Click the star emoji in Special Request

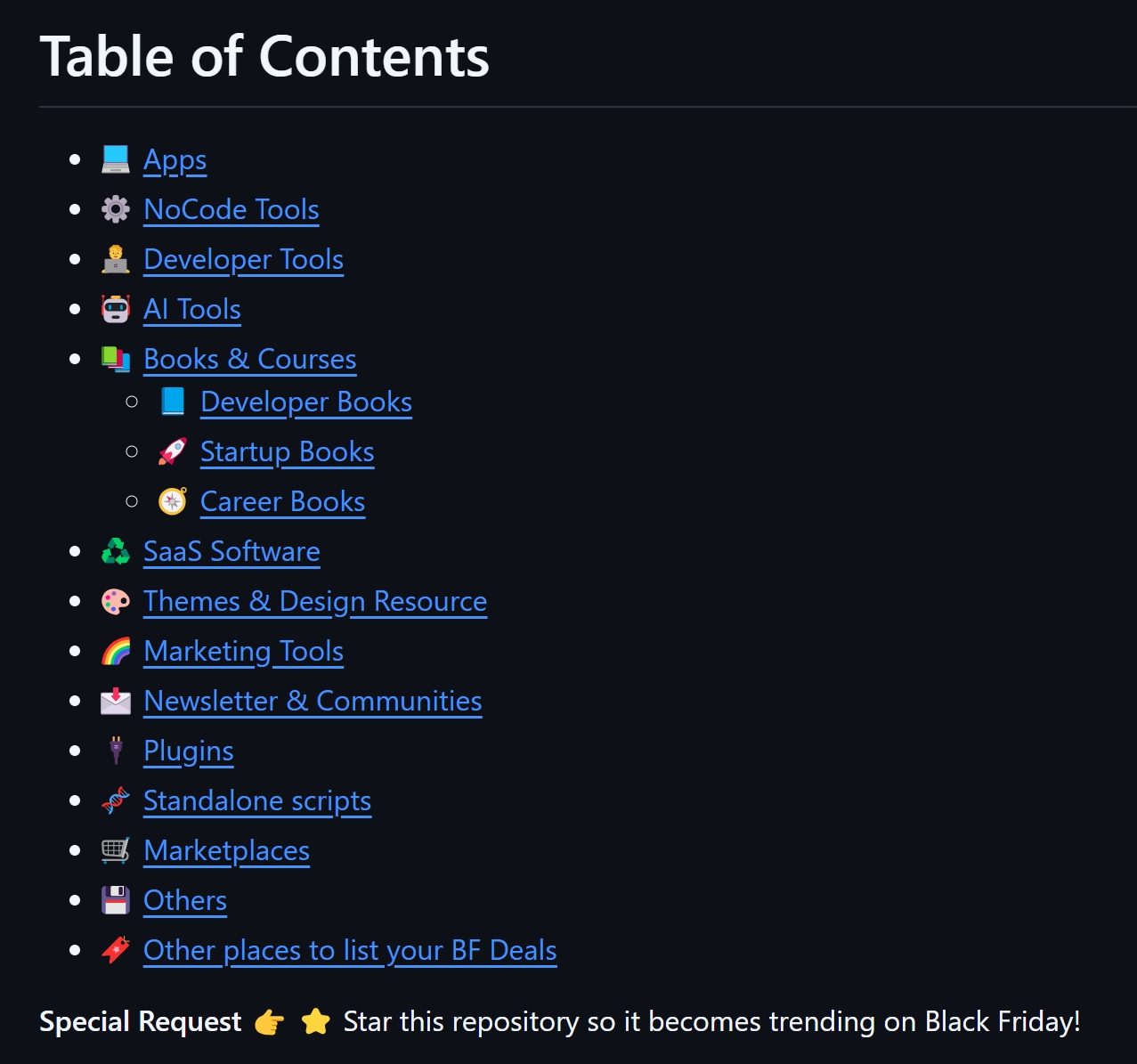[x=316, y=1022]
